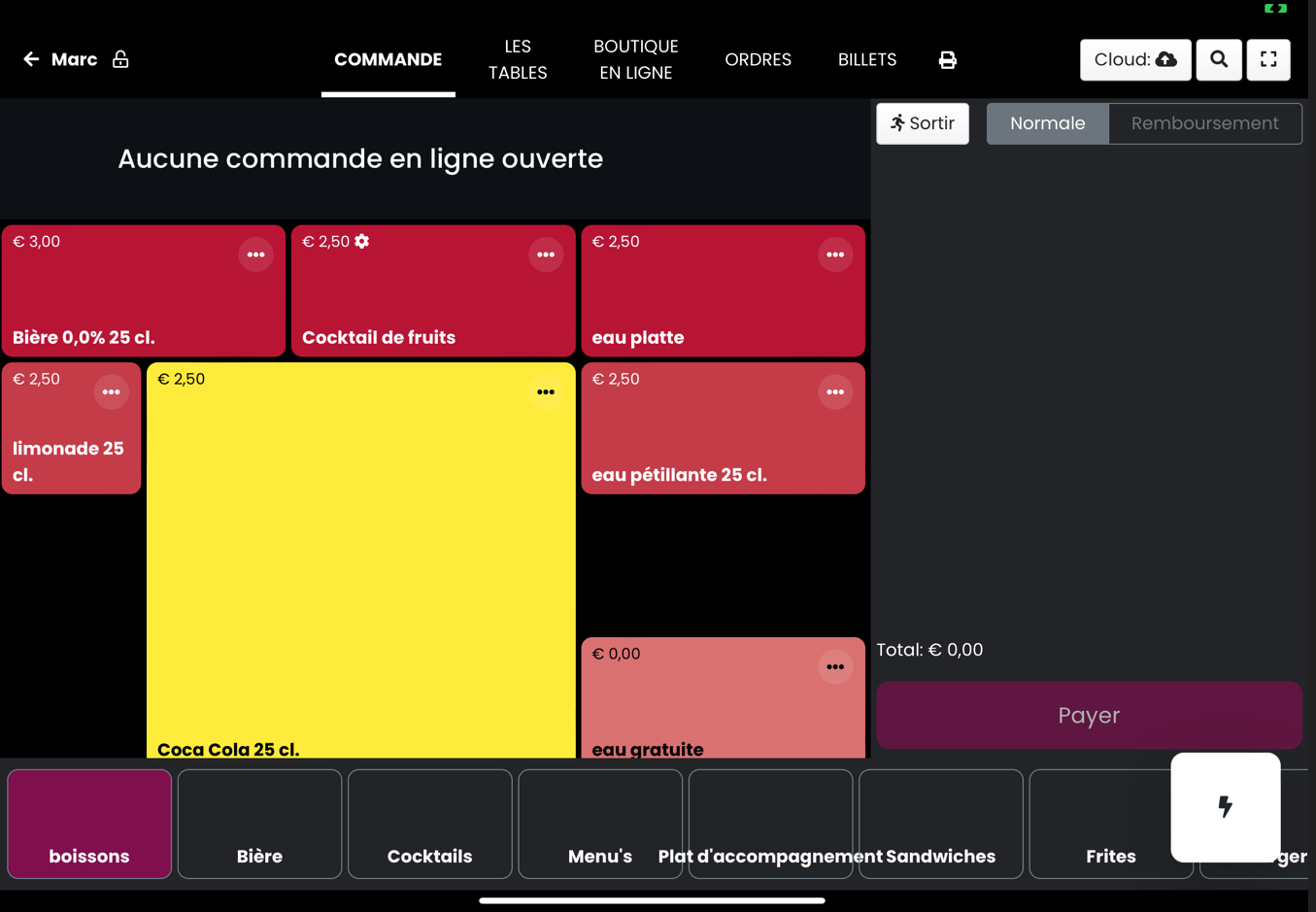Select the Menu's category

coord(600,824)
